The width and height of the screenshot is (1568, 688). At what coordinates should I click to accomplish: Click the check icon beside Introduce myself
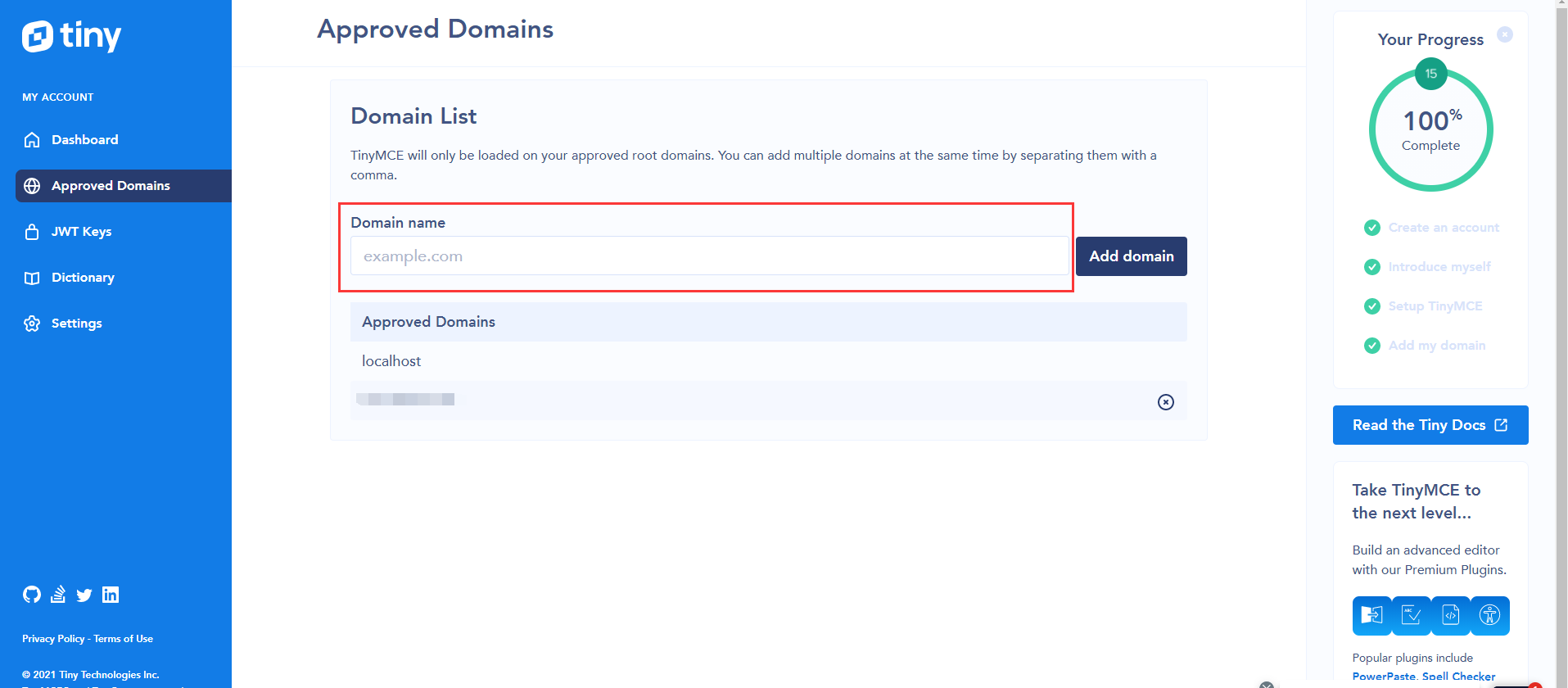(x=1372, y=267)
